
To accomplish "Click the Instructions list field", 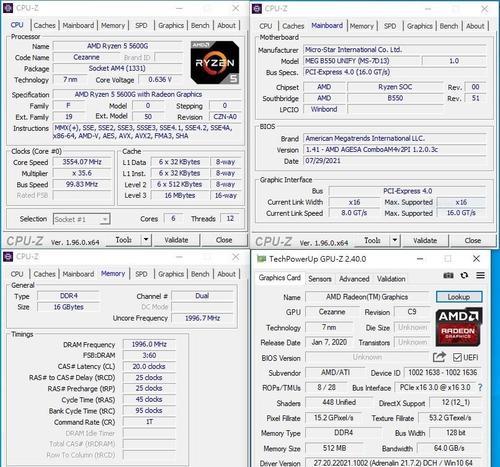I will [148, 132].
